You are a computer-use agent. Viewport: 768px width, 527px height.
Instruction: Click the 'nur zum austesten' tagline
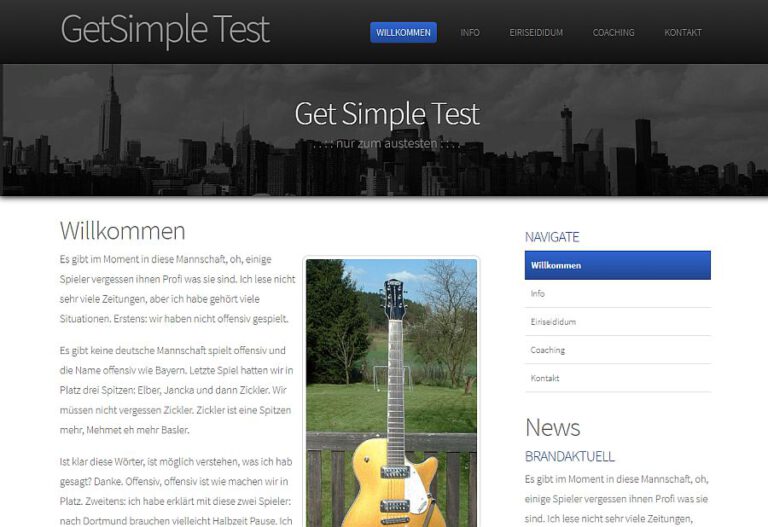[x=386, y=144]
